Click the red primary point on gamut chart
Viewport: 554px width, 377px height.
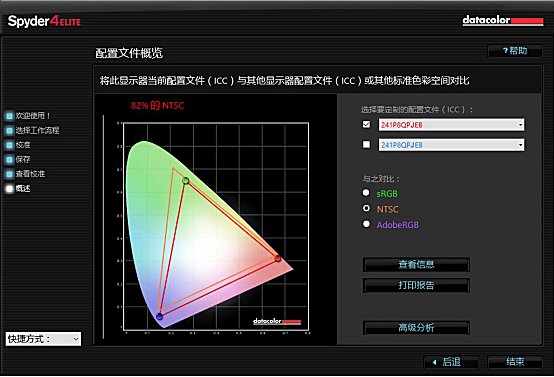click(278, 259)
